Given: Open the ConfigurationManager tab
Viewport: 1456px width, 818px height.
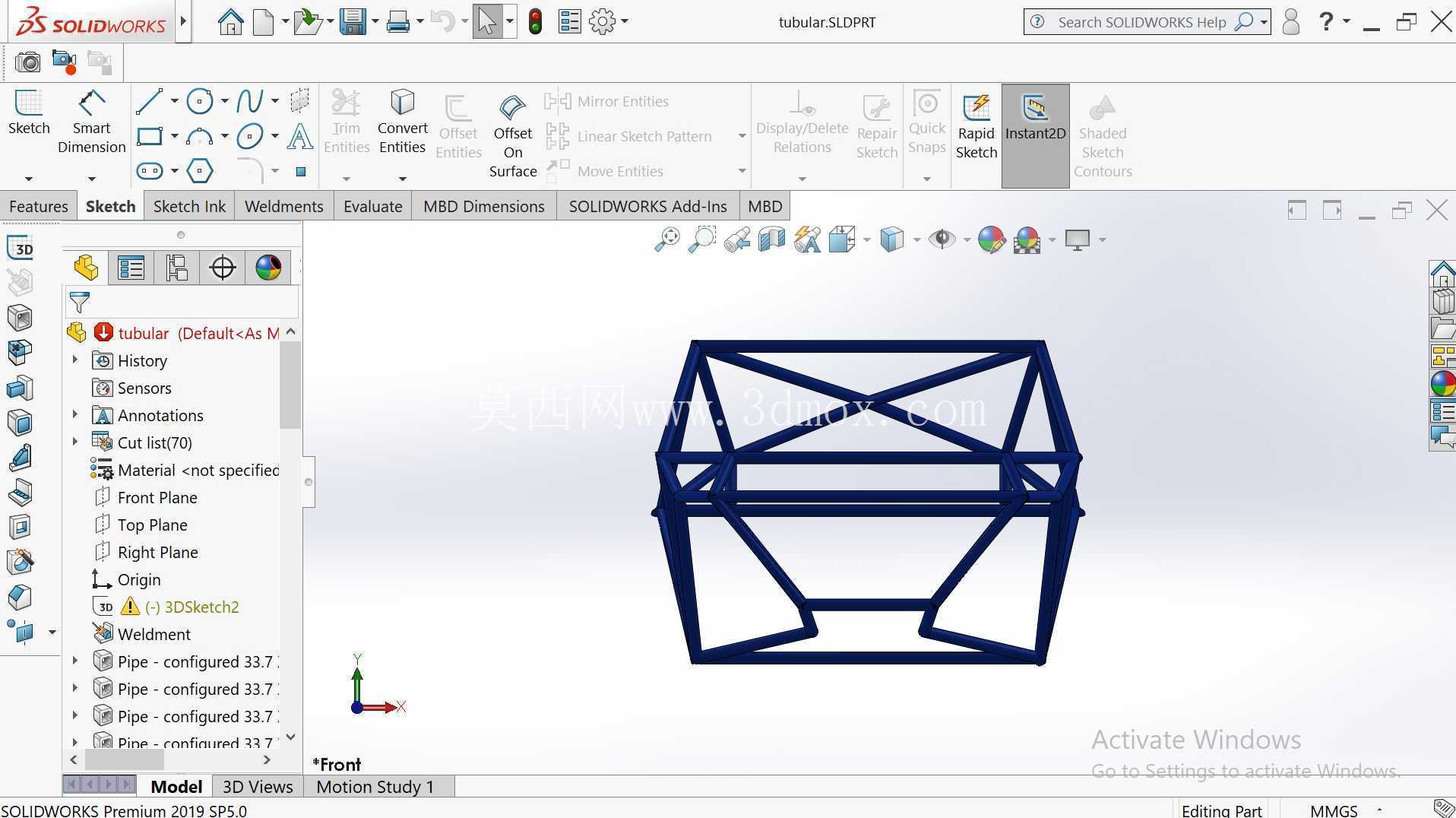Looking at the screenshot, I should coord(176,268).
